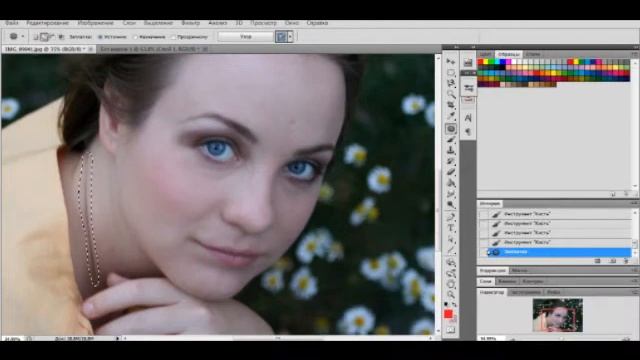Viewport: 640px width, 360px height.
Task: Open the collapsed Character panel icon
Action: pyautogui.click(x=468, y=118)
